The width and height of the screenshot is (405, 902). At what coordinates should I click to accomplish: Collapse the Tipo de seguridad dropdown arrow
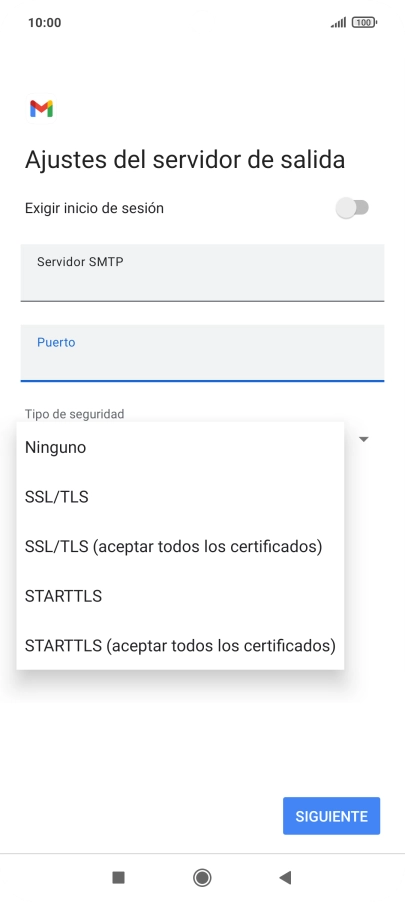tap(364, 439)
